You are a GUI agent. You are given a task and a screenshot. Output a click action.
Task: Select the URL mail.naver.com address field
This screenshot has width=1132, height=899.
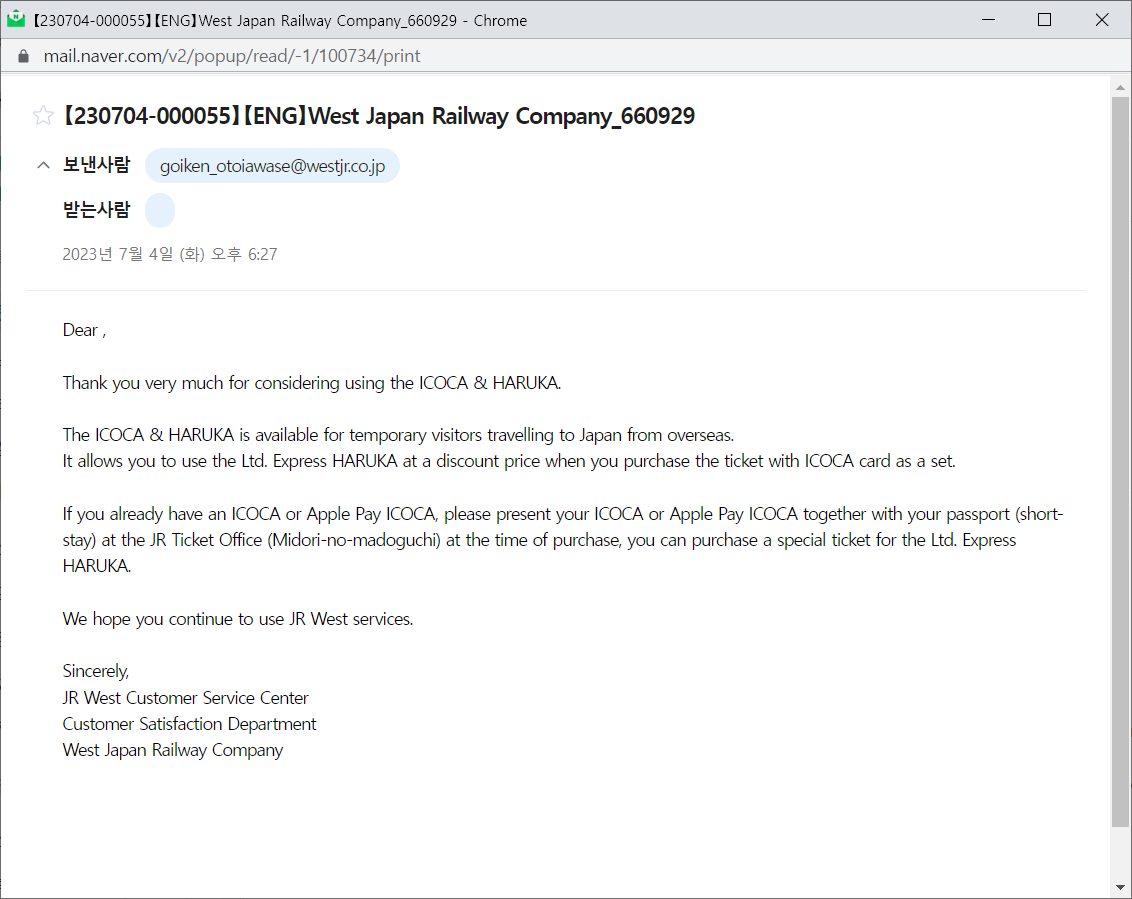[x=232, y=56]
